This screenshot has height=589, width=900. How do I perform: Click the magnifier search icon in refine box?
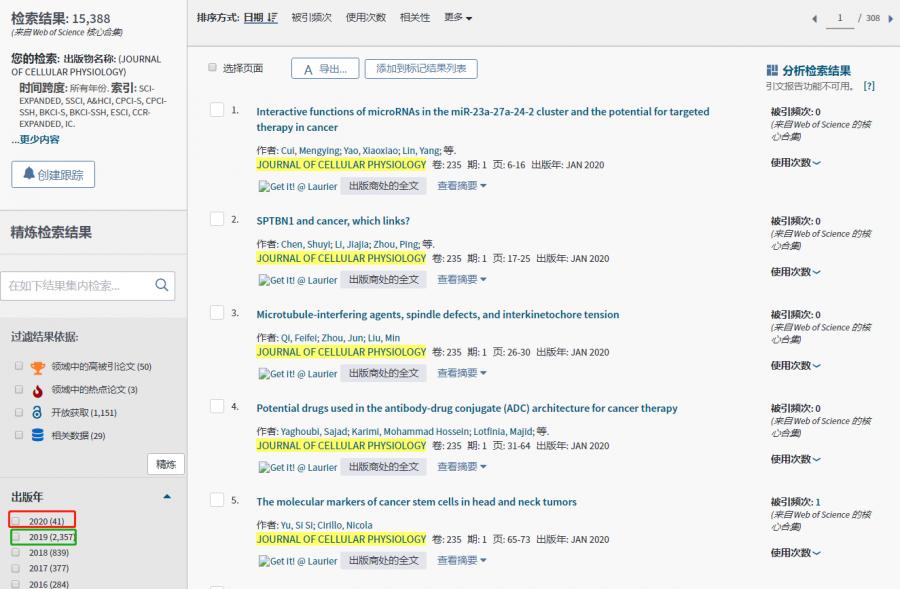(162, 286)
